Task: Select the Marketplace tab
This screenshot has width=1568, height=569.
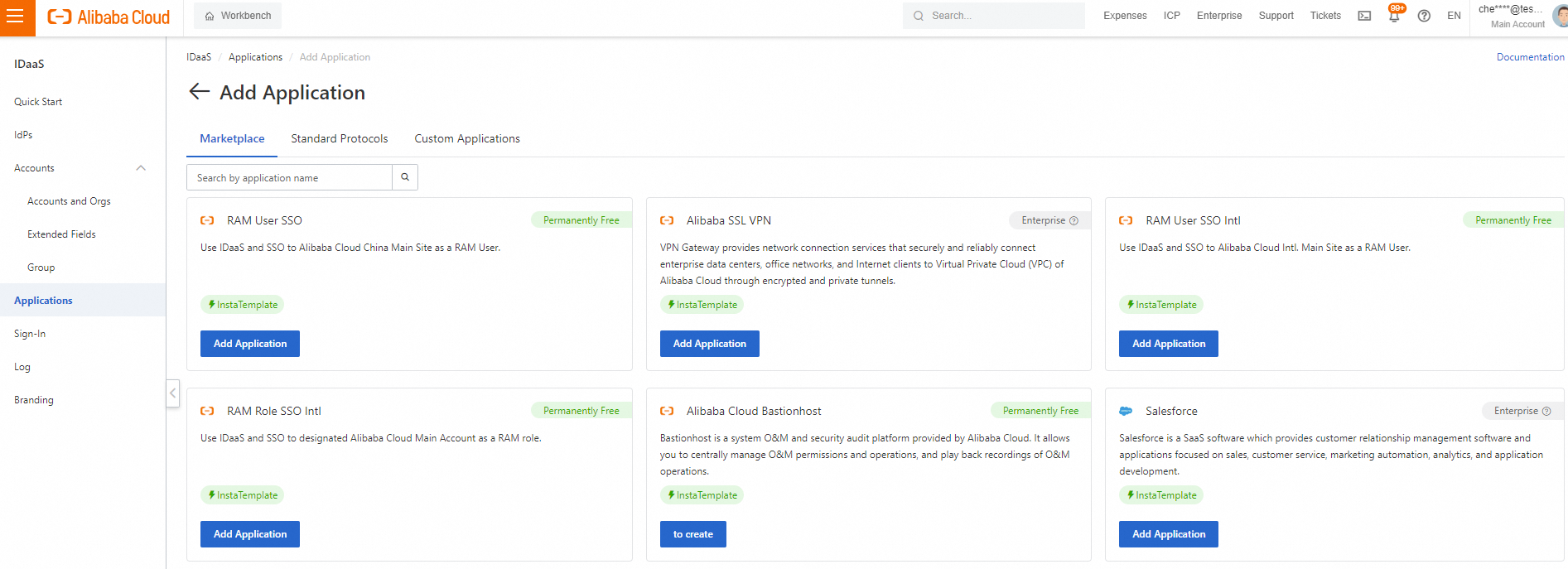Action: pos(232,138)
